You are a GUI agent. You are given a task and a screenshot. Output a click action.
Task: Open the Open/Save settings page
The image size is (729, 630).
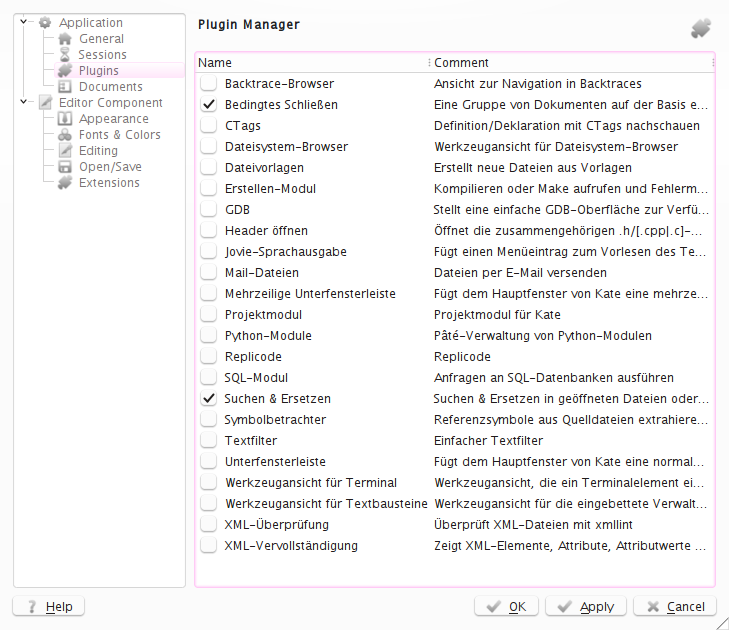pyautogui.click(x=110, y=166)
